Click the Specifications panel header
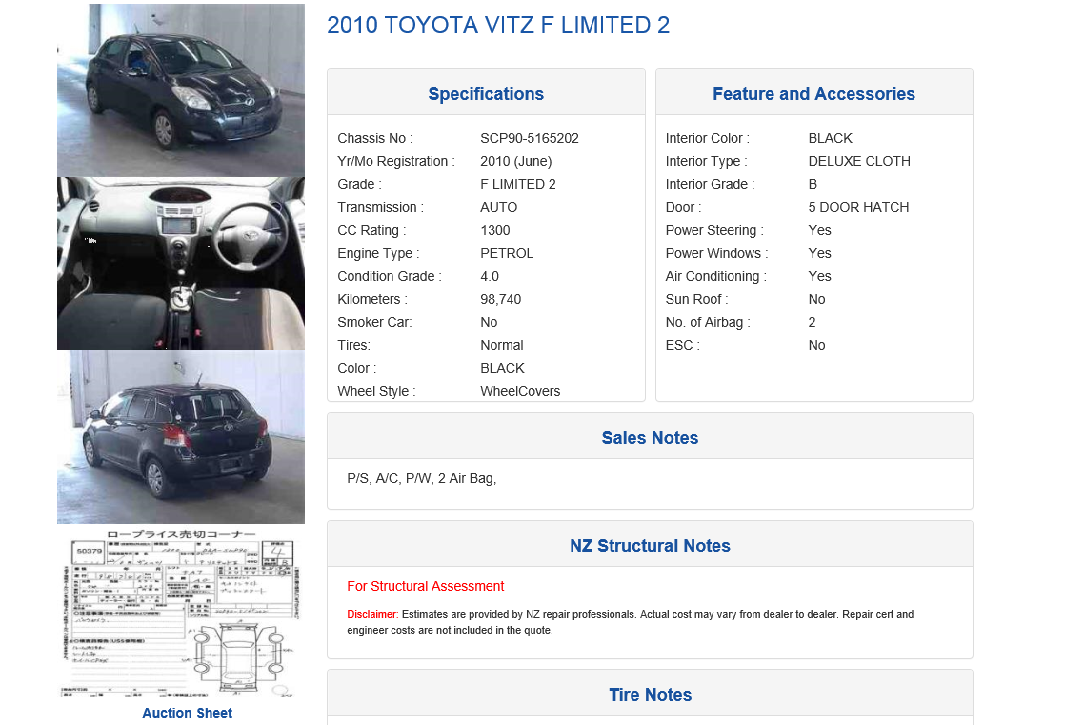The image size is (1075, 725). coord(486,93)
